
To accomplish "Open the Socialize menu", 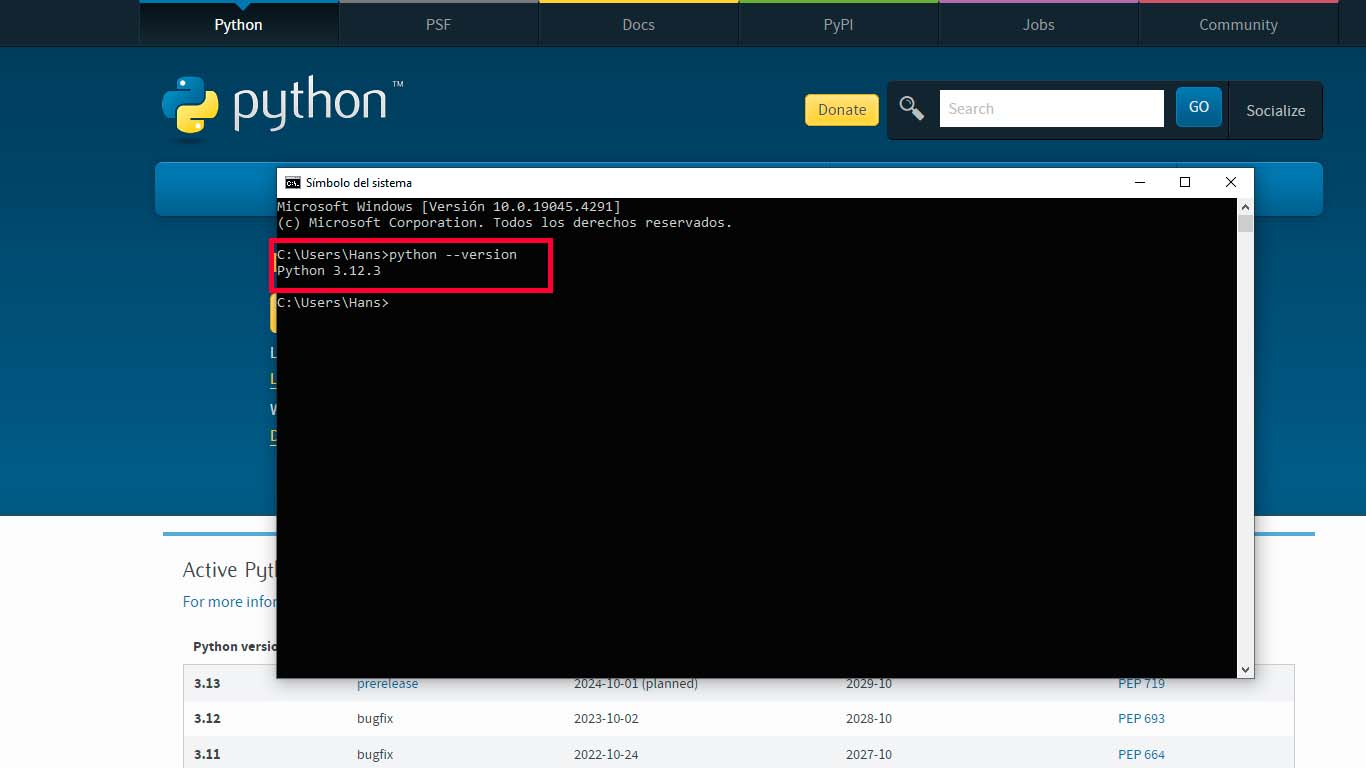I will pos(1275,110).
